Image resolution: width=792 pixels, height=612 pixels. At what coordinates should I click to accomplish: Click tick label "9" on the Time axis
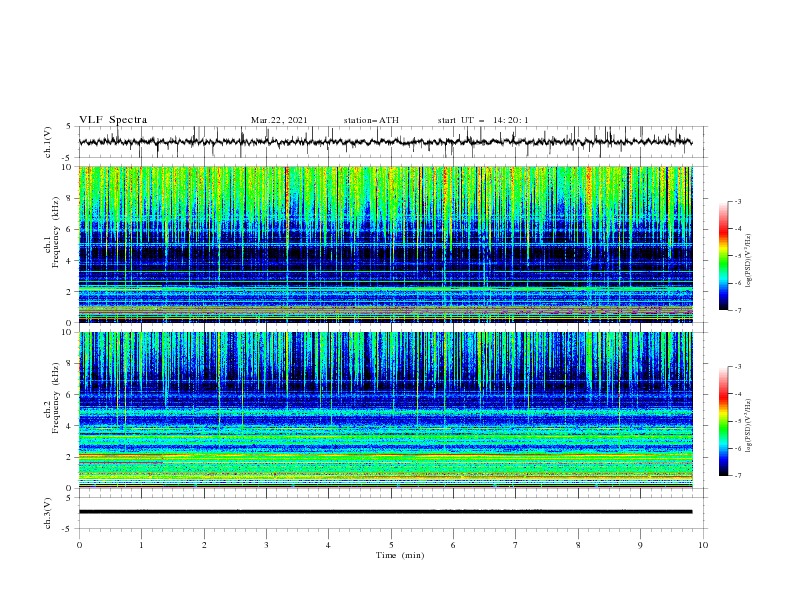[641, 545]
